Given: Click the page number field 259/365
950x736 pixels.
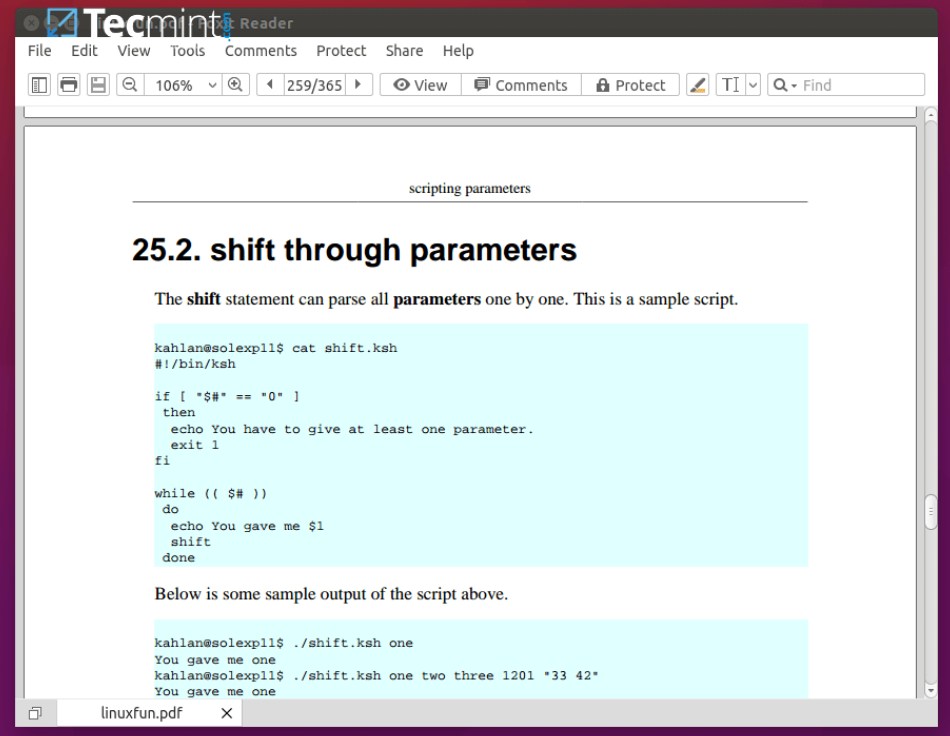Looking at the screenshot, I should [314, 85].
